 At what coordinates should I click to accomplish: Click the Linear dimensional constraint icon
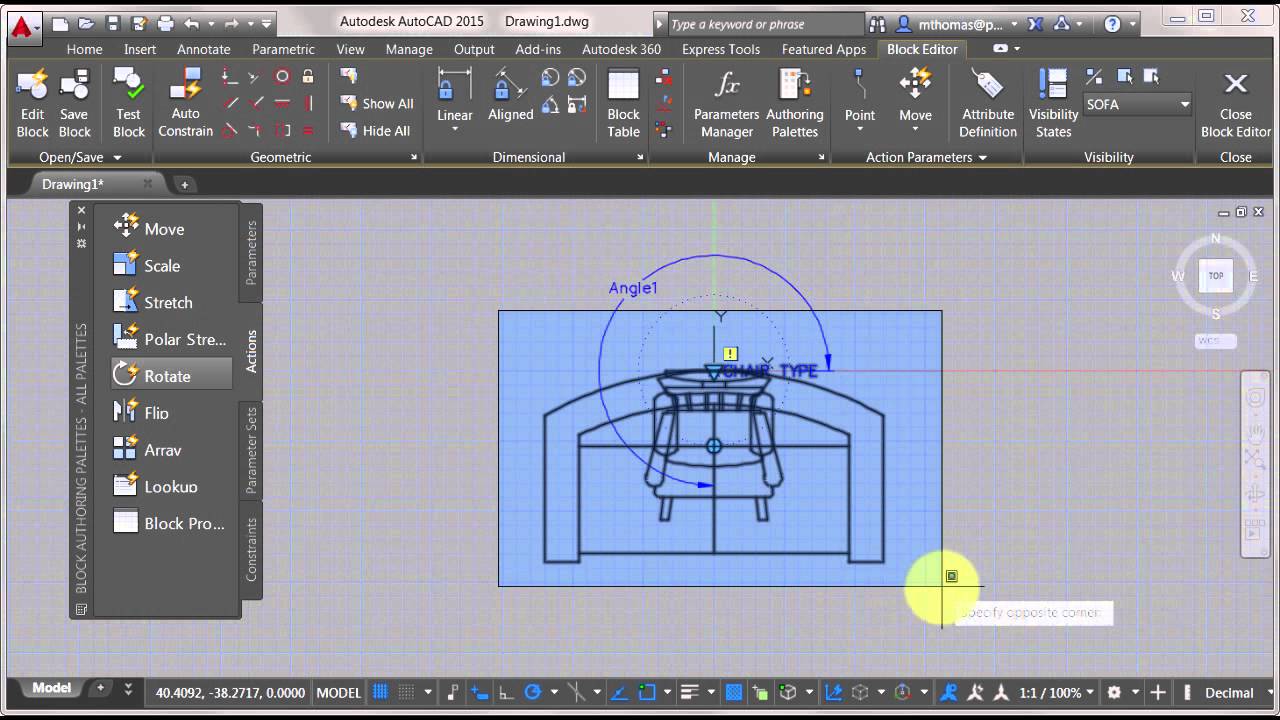point(454,84)
